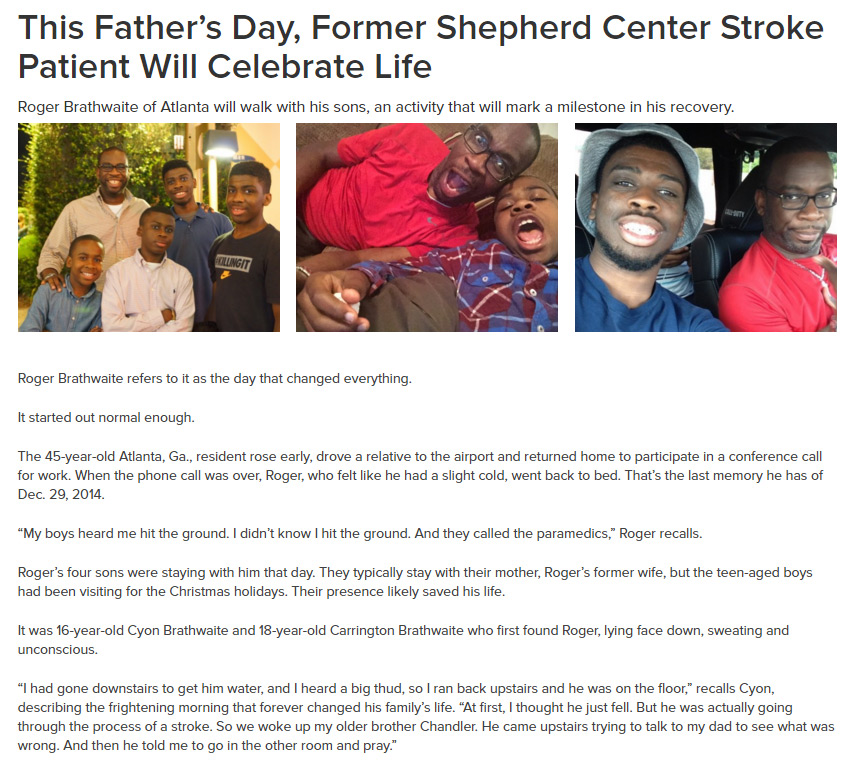Click the paragraph about Roger's four sons staying
The height and width of the screenshot is (762, 860).
(x=415, y=582)
